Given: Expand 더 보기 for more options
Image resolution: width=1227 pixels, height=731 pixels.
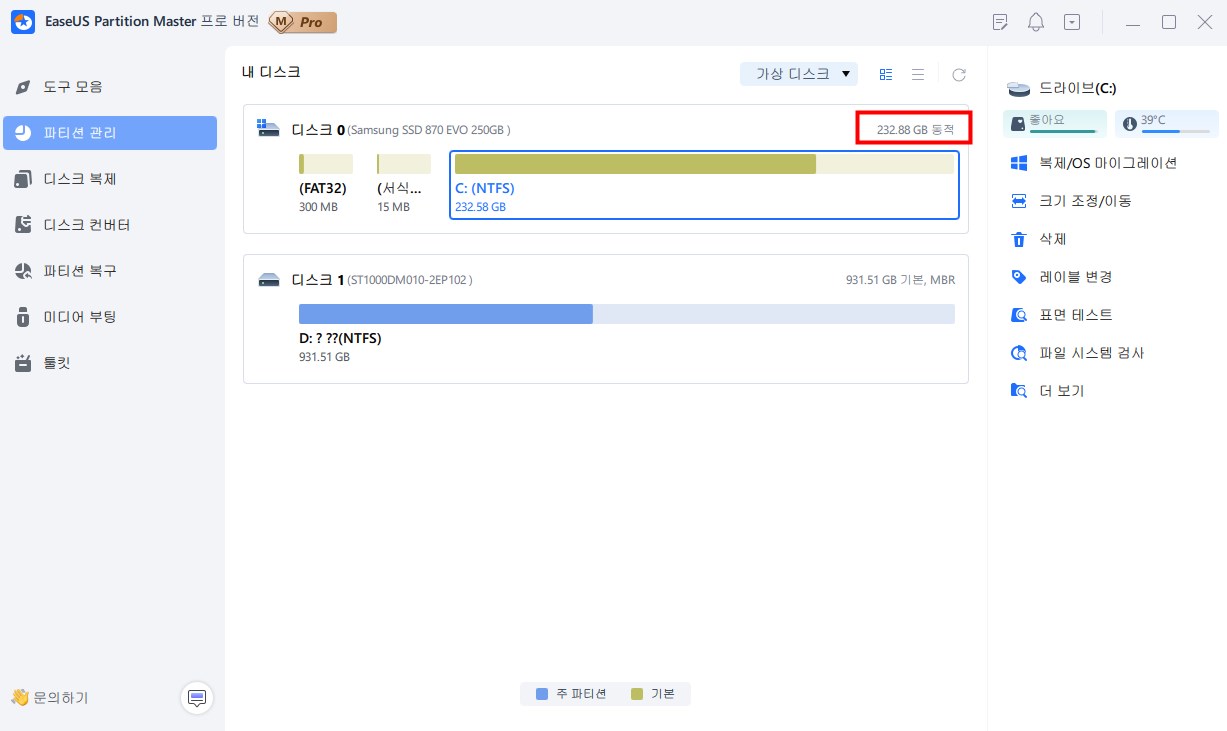Looking at the screenshot, I should coord(1062,391).
